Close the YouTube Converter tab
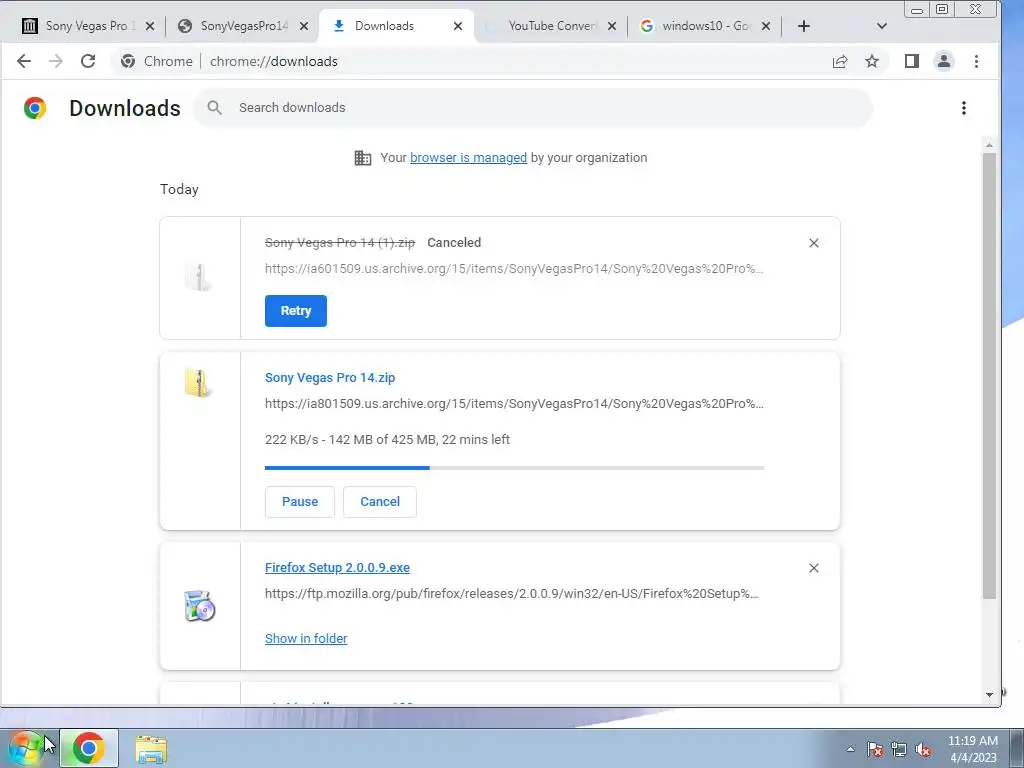1024x768 pixels. pyautogui.click(x=612, y=26)
